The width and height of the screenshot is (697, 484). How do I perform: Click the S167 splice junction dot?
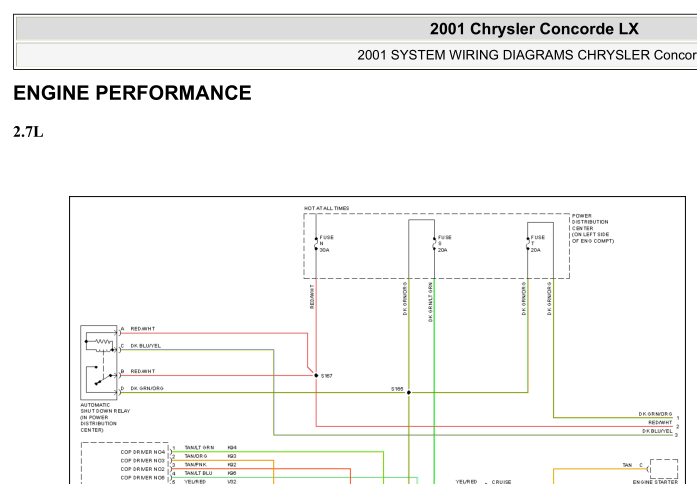pyautogui.click(x=316, y=376)
